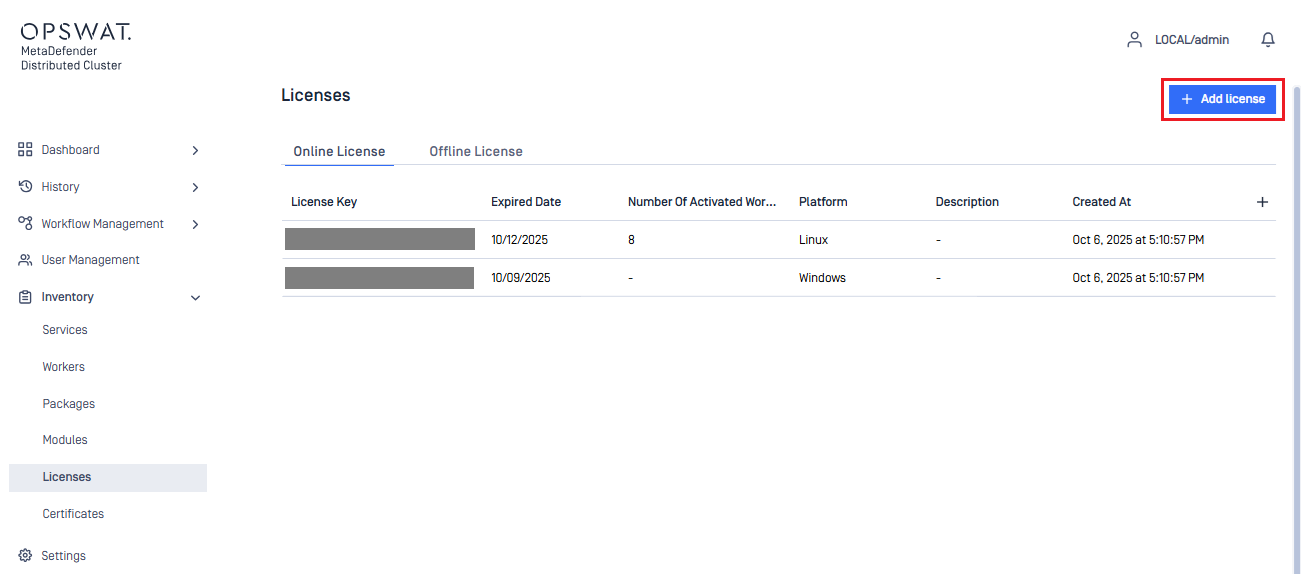Screen dimensions: 1301x574
Task: Switch to the Offline License tab
Action: 476,151
